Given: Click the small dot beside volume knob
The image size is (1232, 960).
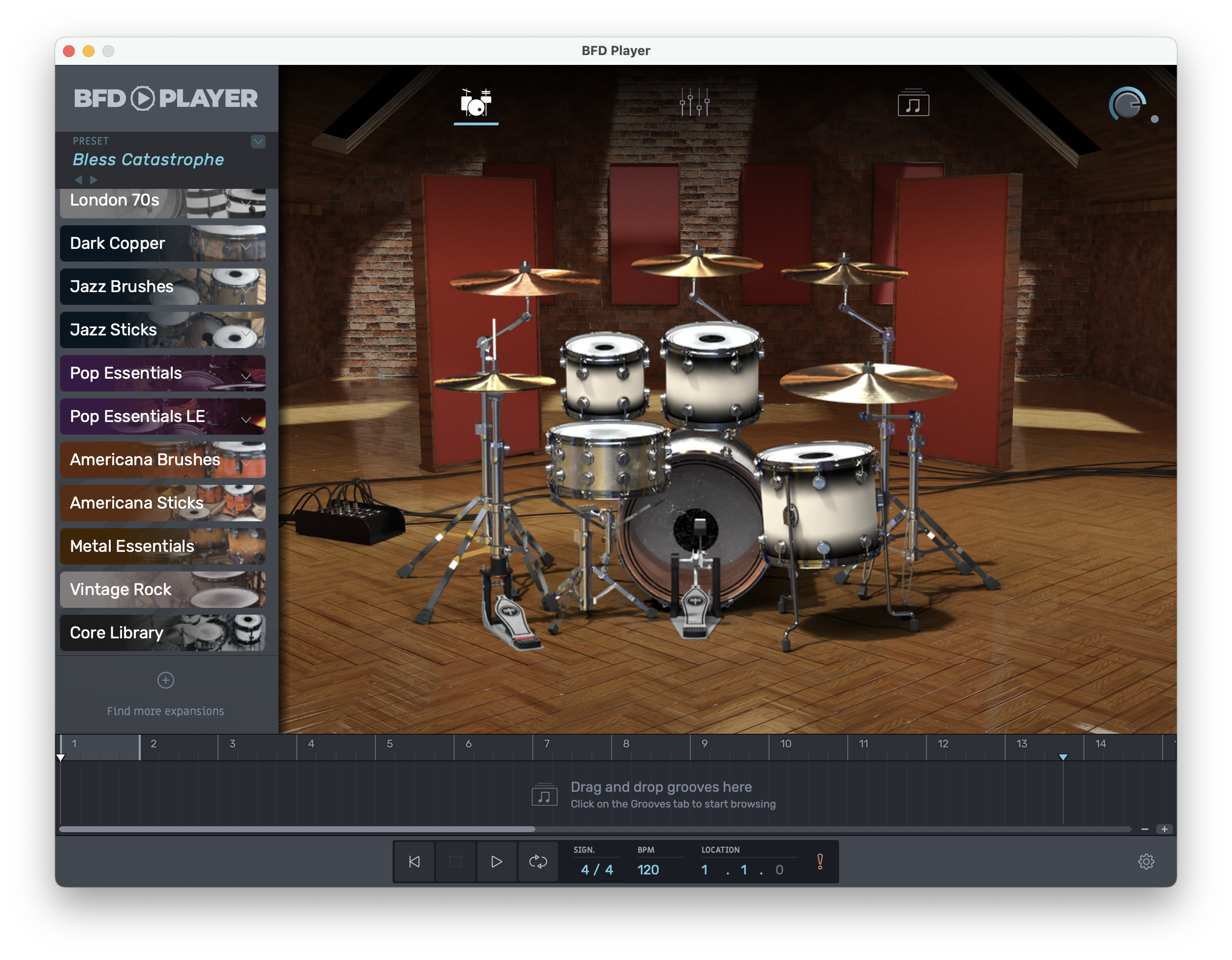Looking at the screenshot, I should click(x=1155, y=119).
